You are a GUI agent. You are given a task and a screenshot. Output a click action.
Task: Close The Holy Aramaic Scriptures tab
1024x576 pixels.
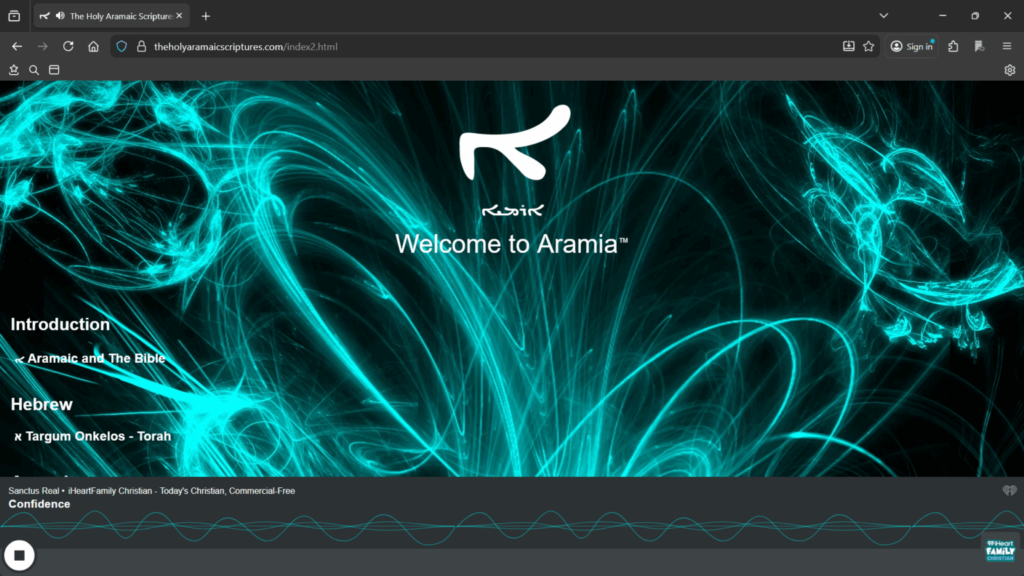tap(180, 16)
